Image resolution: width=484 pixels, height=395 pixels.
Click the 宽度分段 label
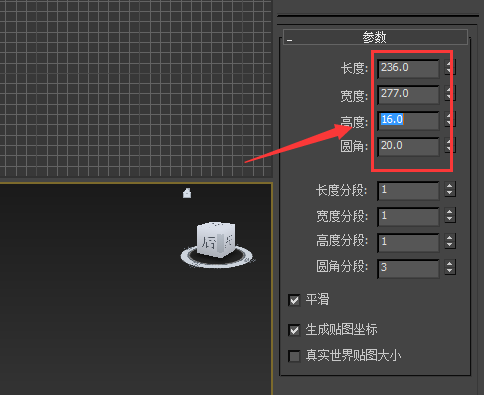pyautogui.click(x=342, y=216)
